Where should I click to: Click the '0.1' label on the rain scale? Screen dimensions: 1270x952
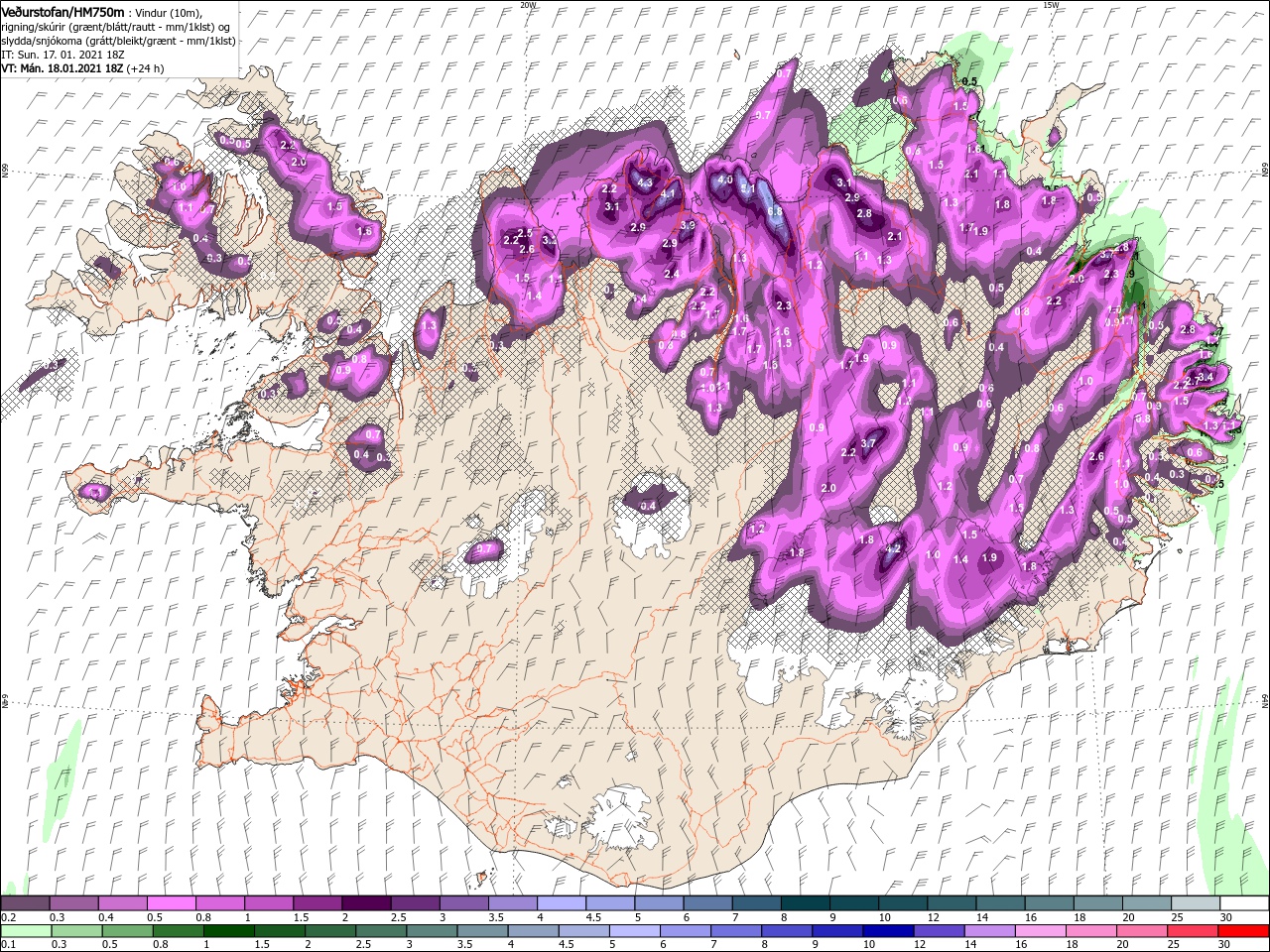coord(8,945)
